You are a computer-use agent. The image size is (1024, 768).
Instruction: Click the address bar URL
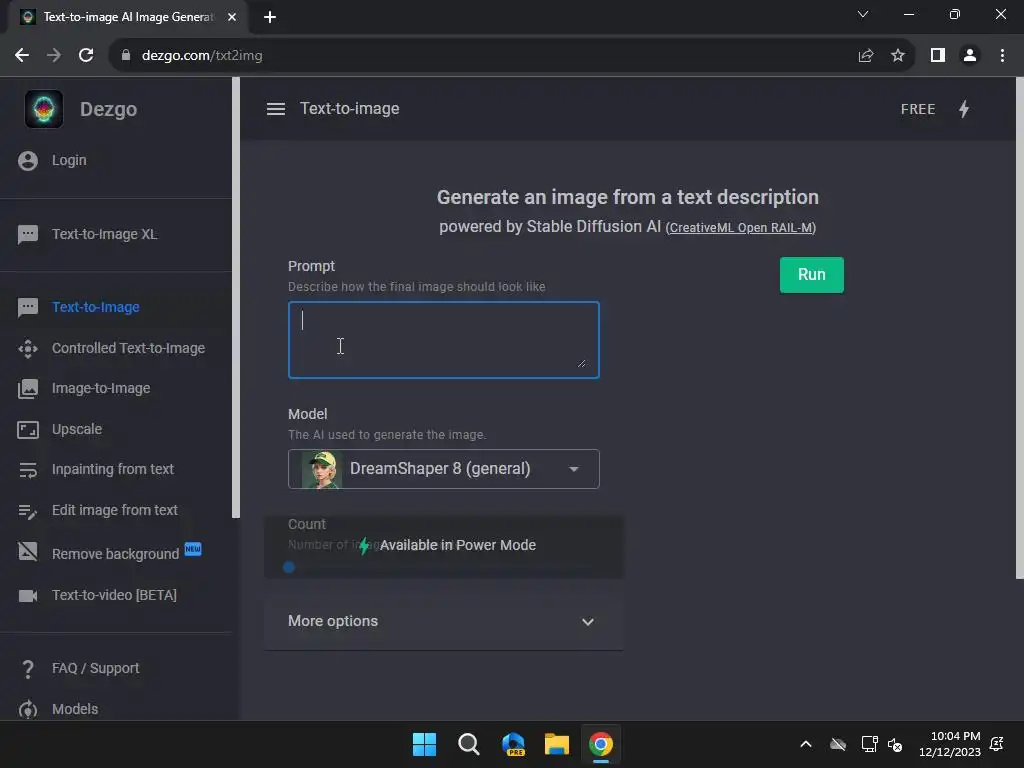(202, 56)
